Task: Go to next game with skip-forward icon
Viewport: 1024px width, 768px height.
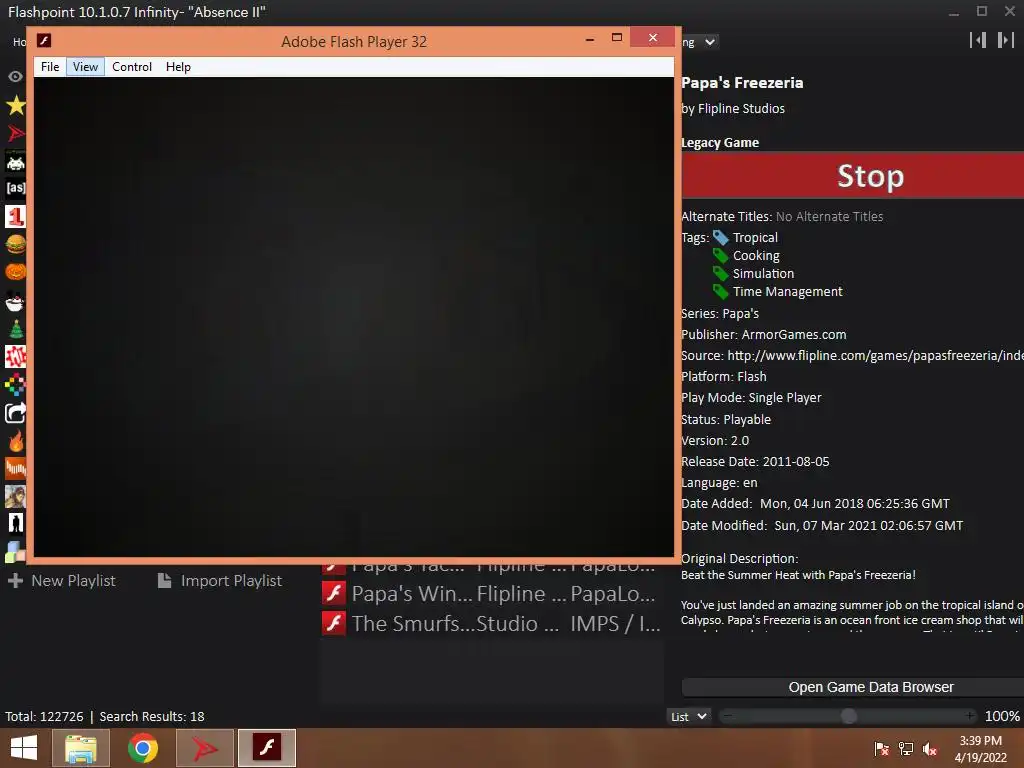Action: [x=1006, y=40]
